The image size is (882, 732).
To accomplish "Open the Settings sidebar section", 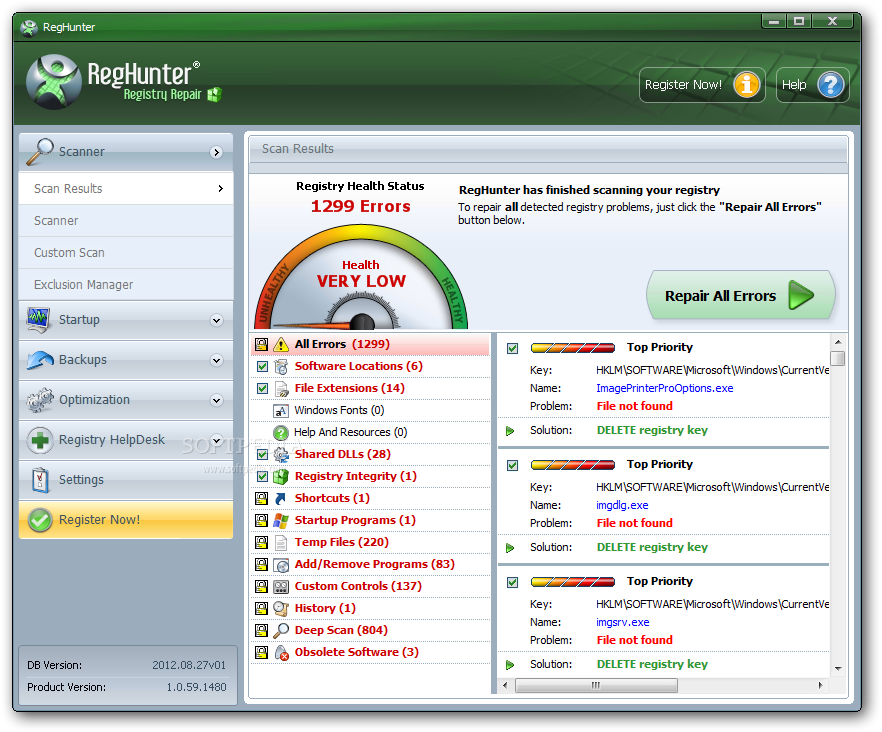I will (x=126, y=480).
